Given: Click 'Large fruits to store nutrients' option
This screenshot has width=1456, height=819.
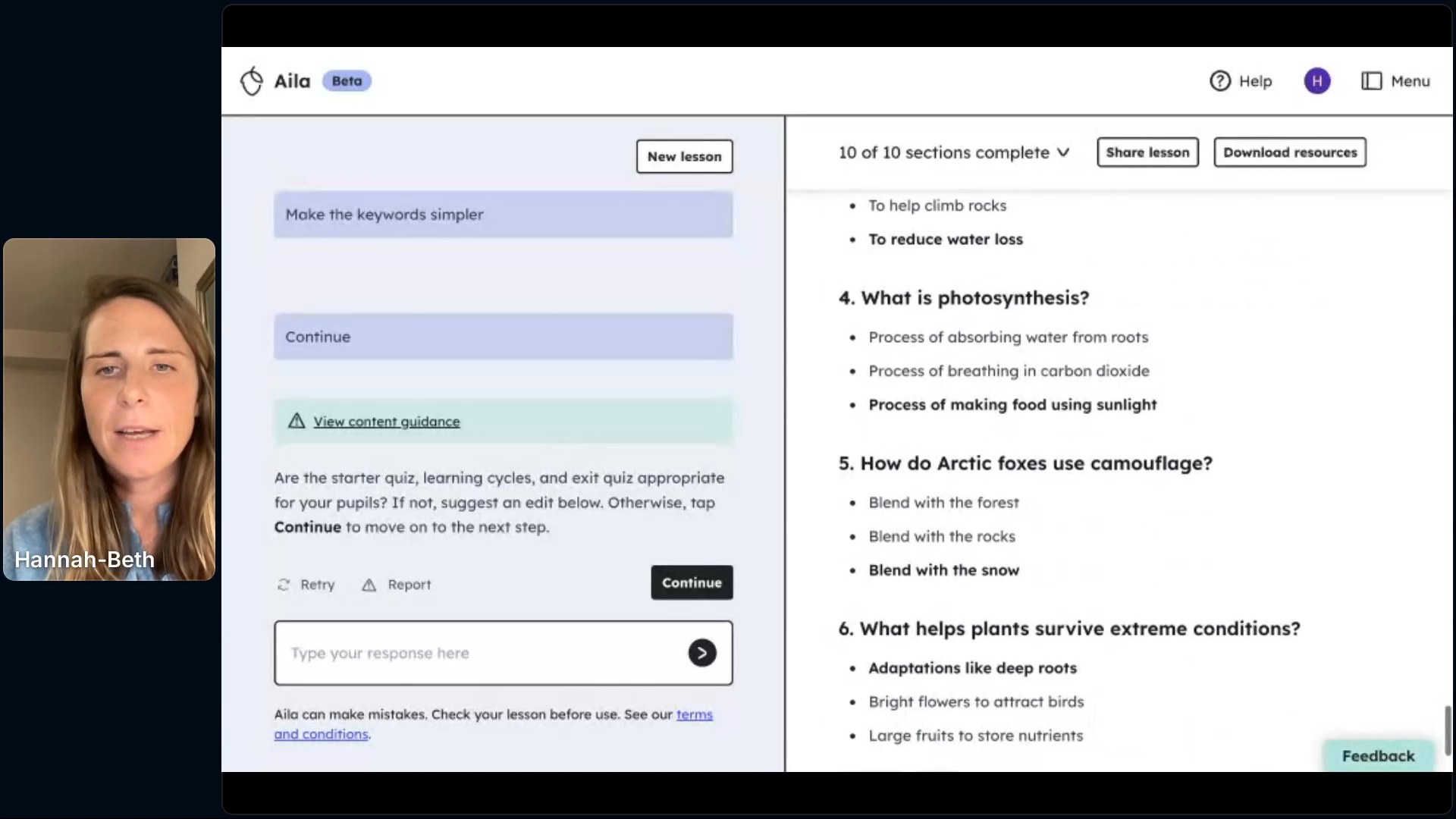Looking at the screenshot, I should pyautogui.click(x=975, y=736).
